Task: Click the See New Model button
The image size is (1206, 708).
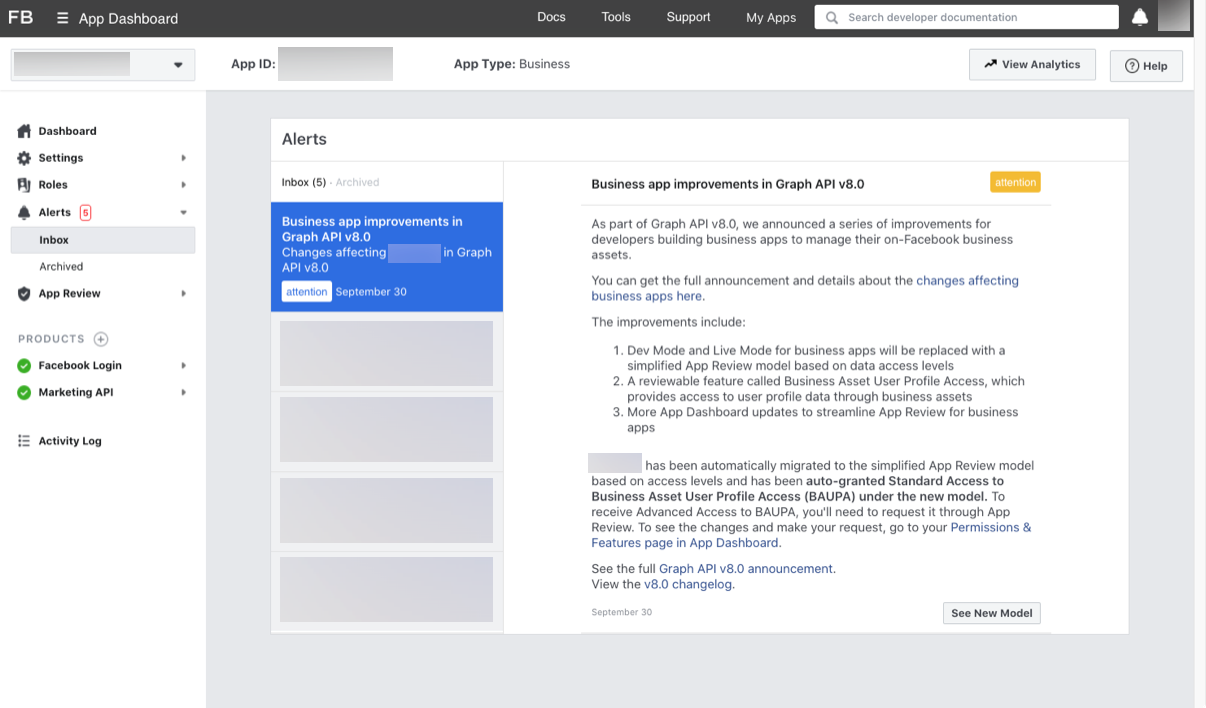Action: tap(992, 613)
